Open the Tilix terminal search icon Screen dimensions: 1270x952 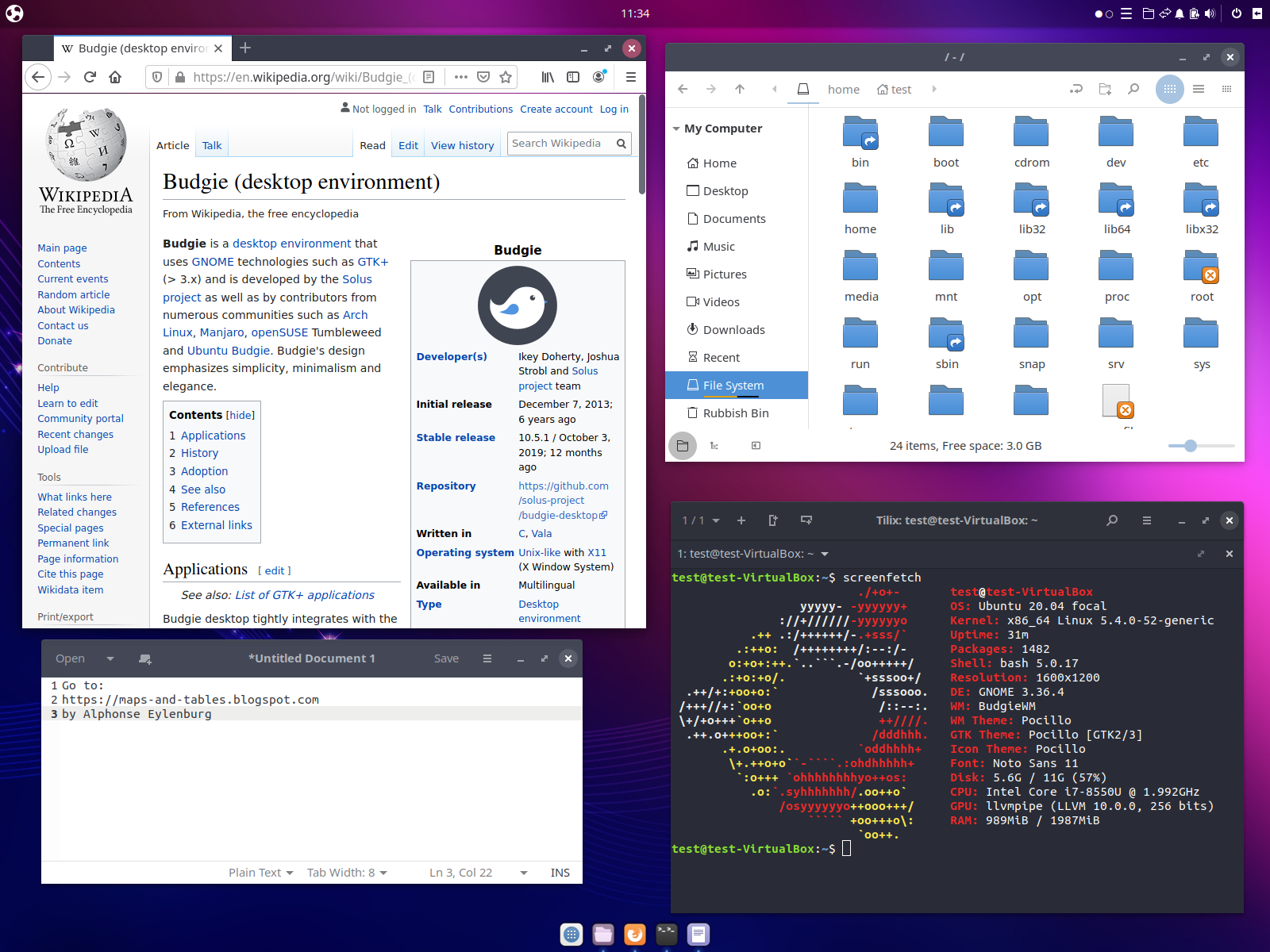(x=1112, y=520)
